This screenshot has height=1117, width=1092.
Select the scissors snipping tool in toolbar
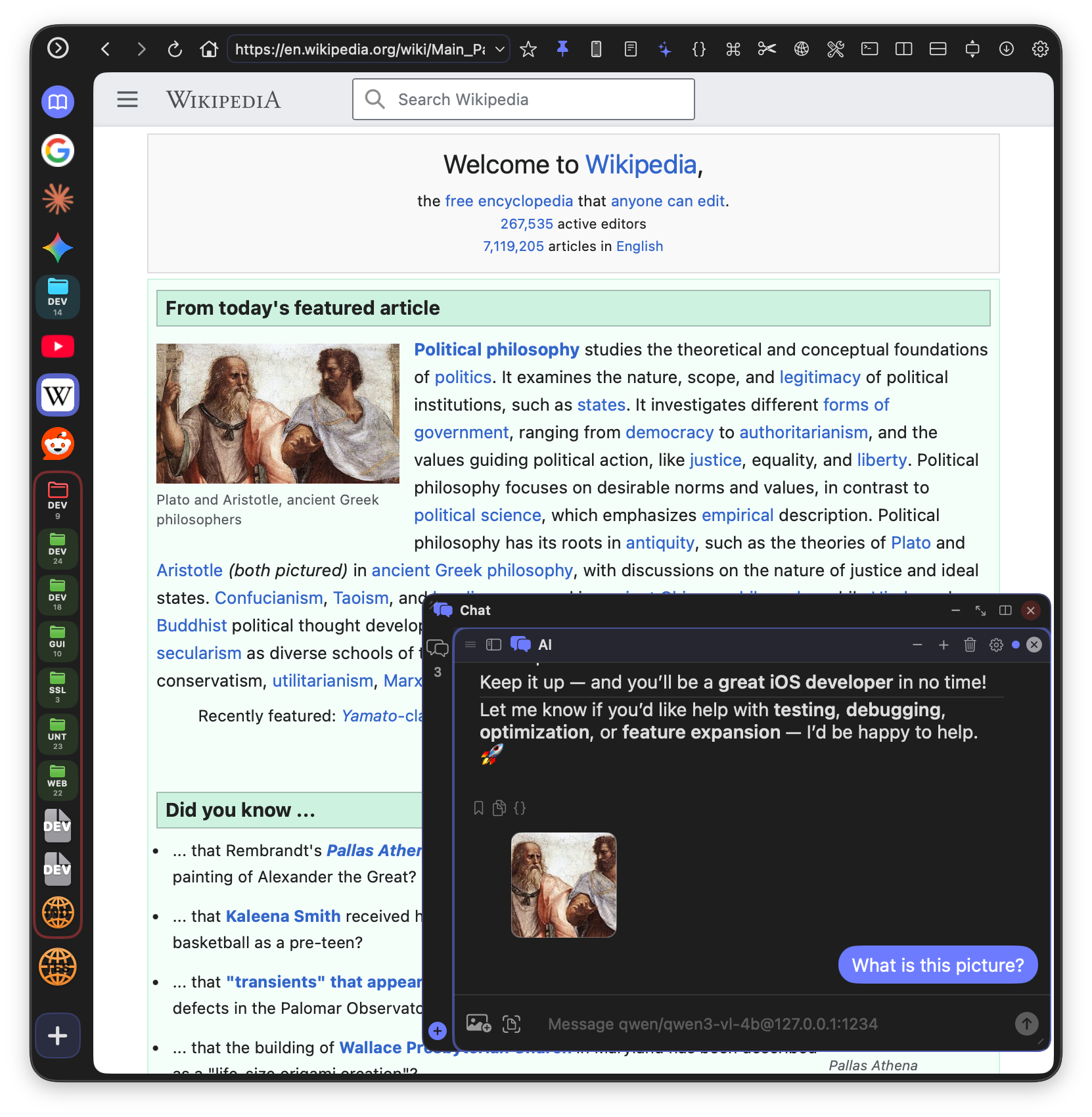(x=766, y=49)
